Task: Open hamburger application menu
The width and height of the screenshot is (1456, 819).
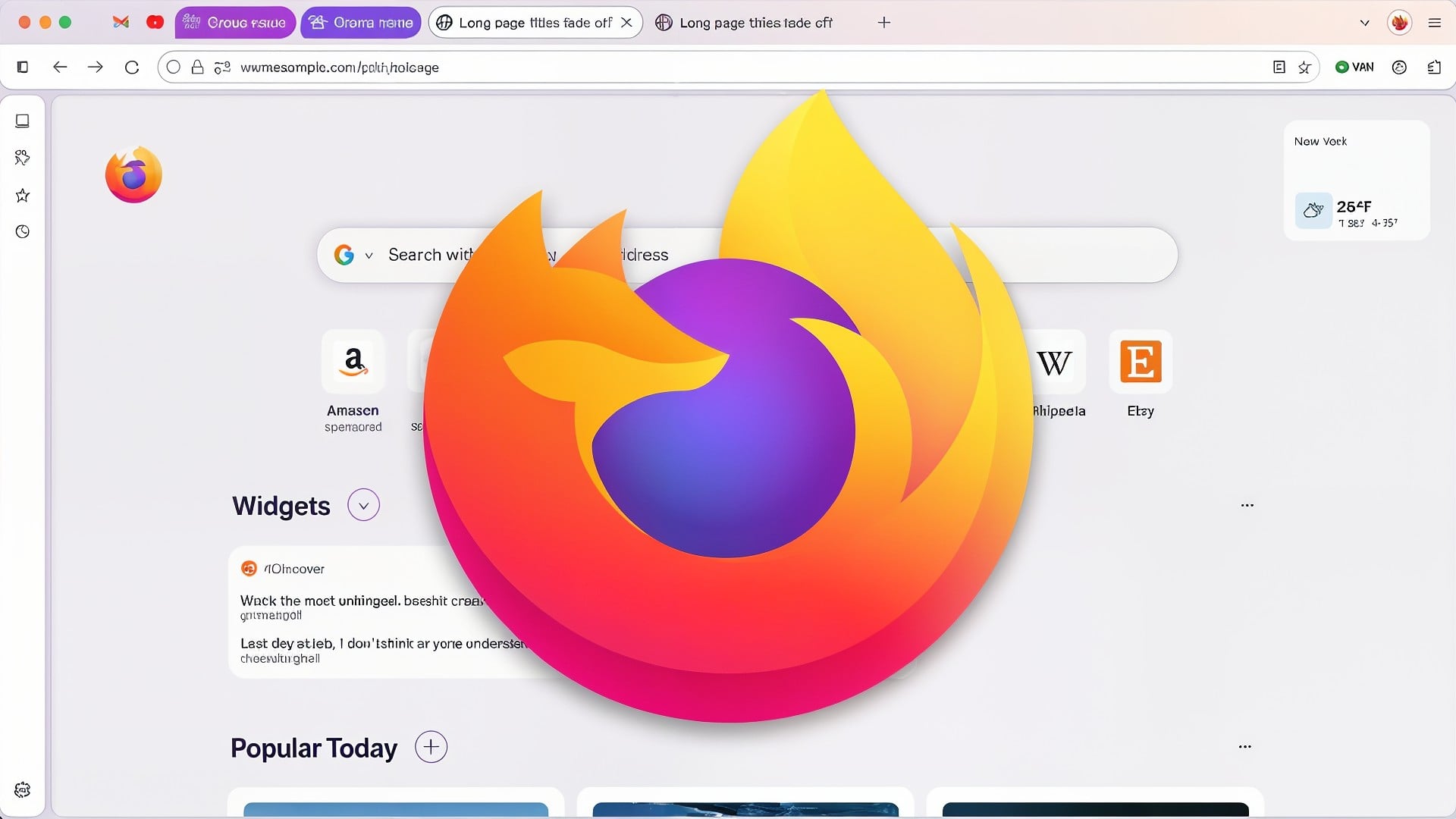Action: pyautogui.click(x=1434, y=23)
